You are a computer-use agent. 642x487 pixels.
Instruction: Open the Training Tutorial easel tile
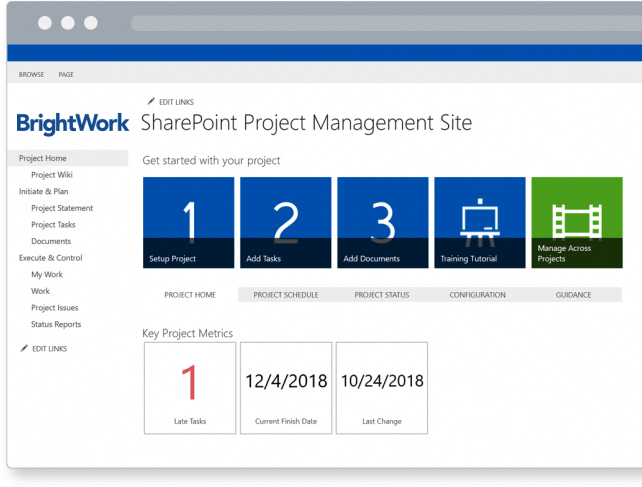[x=479, y=222]
